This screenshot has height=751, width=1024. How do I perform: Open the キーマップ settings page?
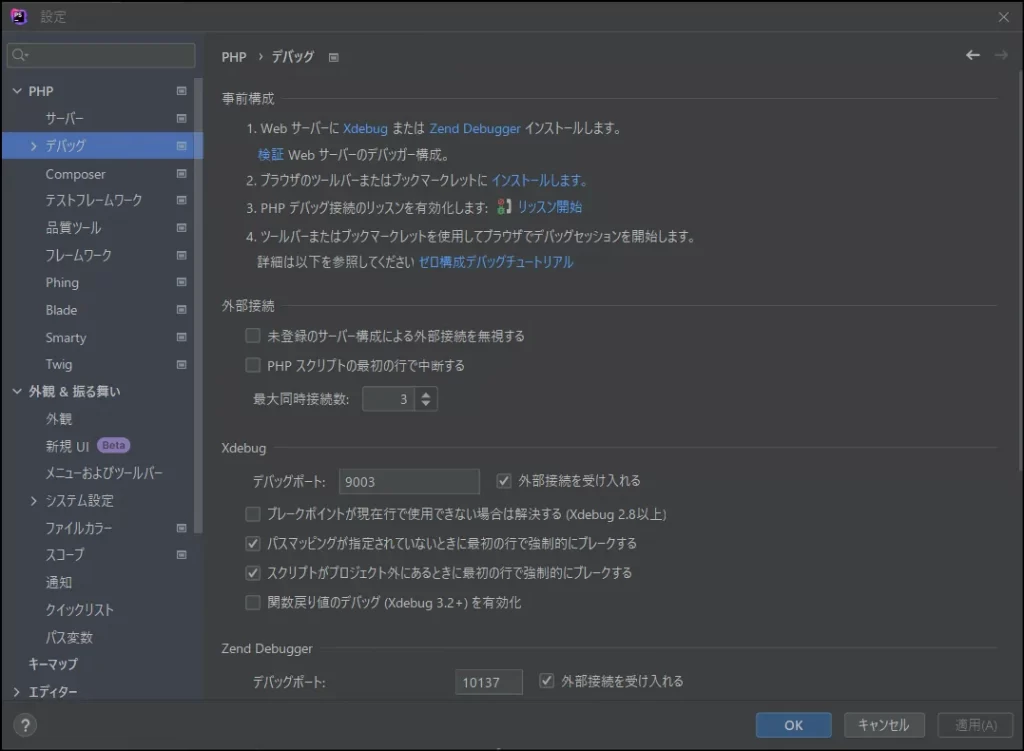53,664
